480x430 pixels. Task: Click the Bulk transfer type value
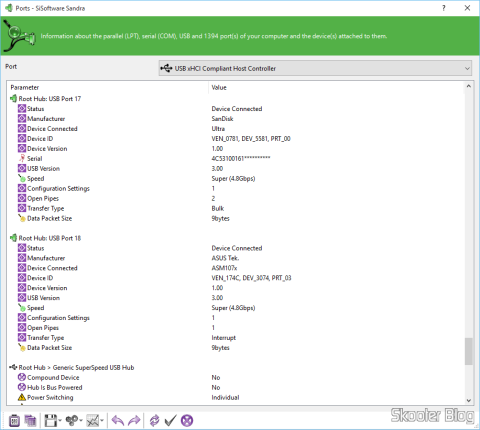[218, 208]
